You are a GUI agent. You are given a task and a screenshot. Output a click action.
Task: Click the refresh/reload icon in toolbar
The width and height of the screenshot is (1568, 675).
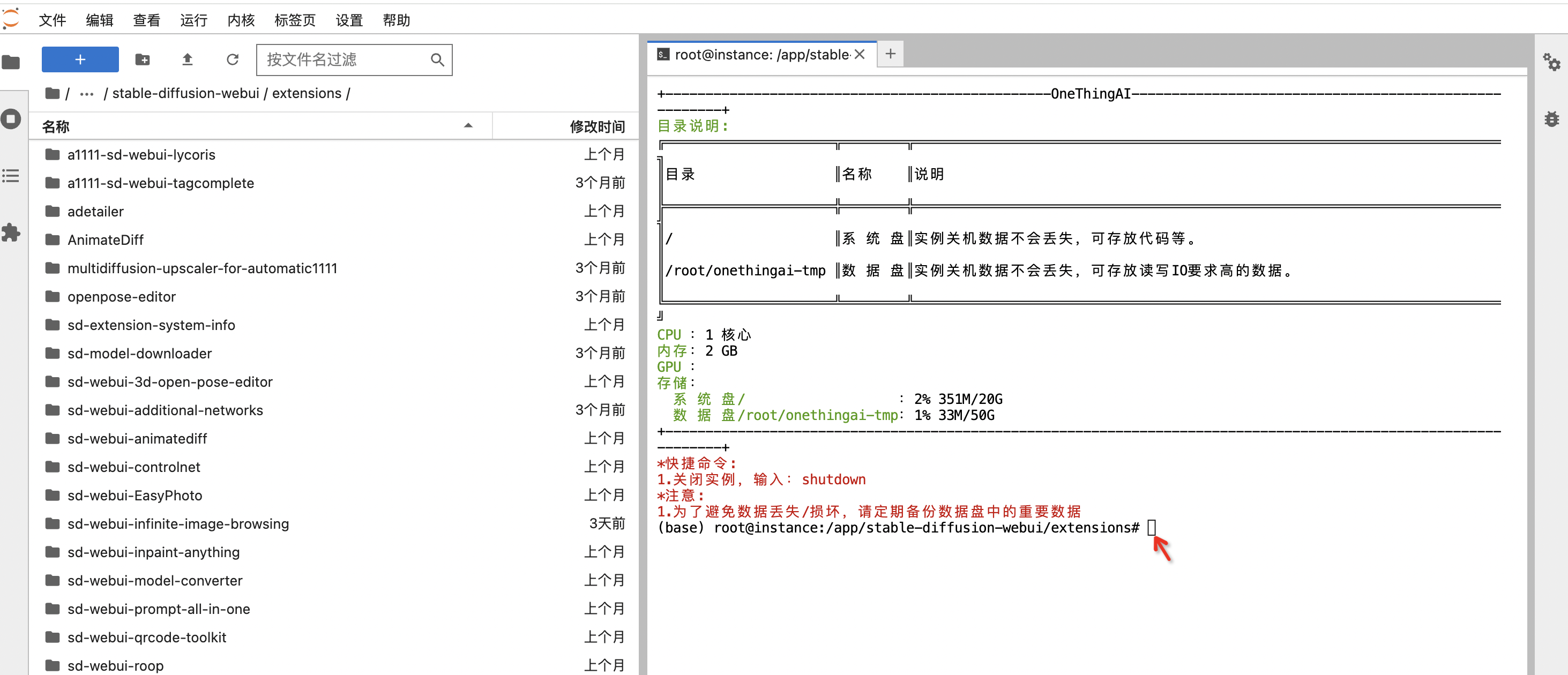pos(231,60)
